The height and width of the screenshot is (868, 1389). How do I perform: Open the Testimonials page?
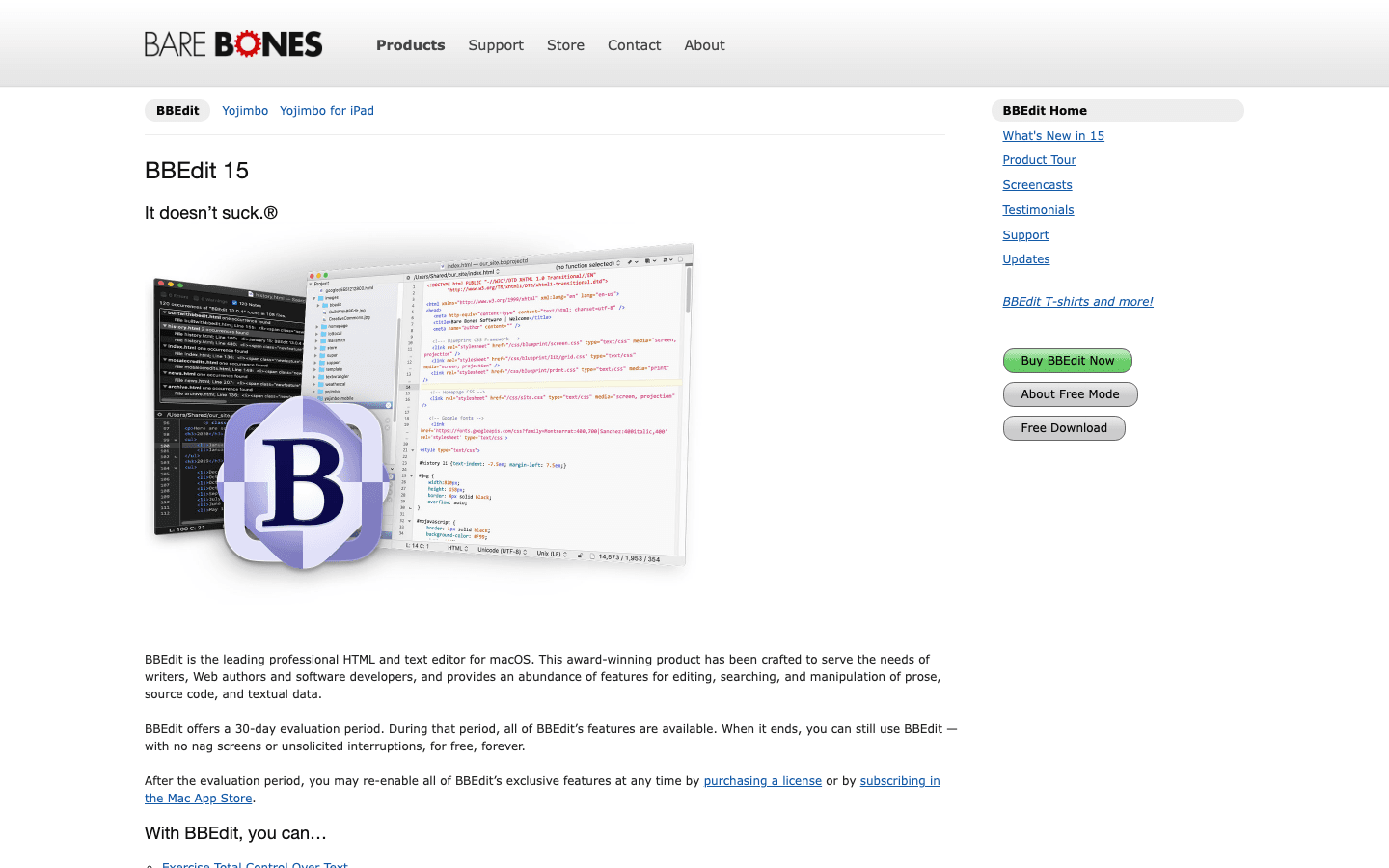(x=1038, y=209)
